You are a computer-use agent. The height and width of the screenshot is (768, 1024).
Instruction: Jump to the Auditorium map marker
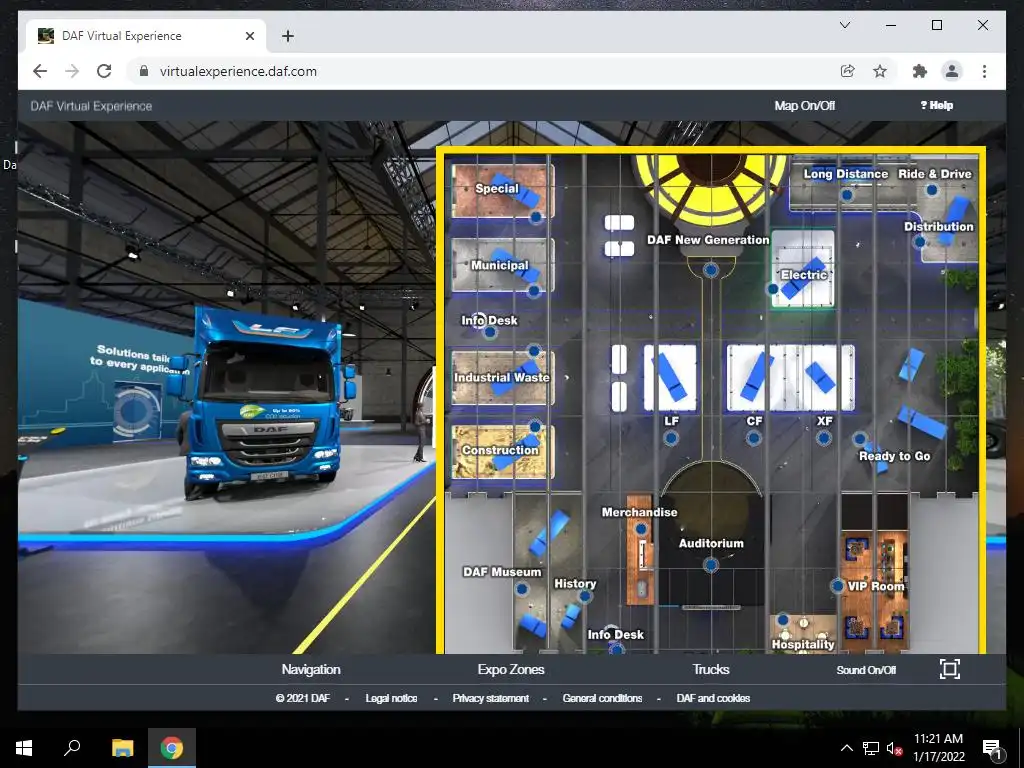tap(711, 565)
